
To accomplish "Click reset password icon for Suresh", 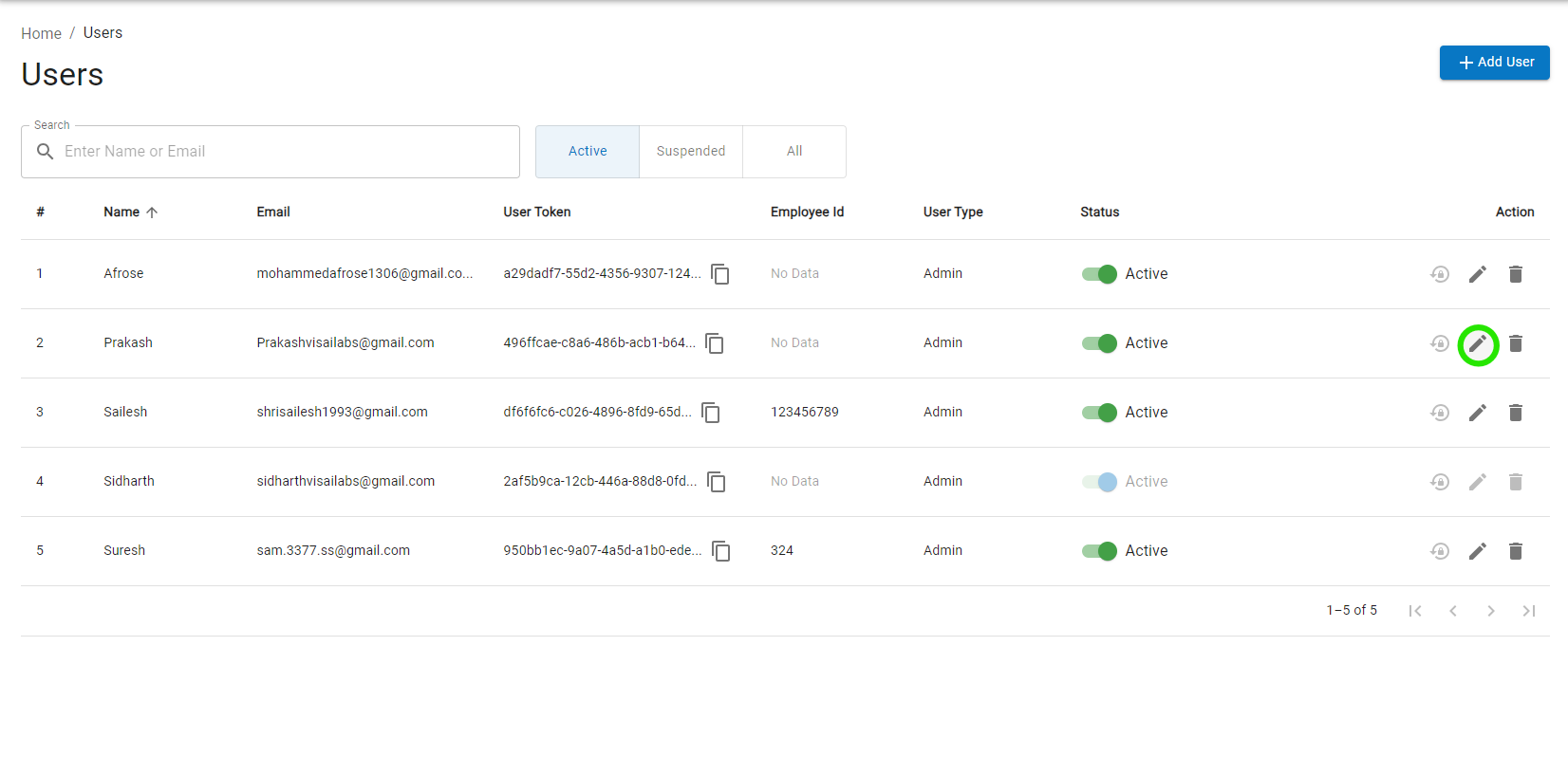I will 1440,551.
